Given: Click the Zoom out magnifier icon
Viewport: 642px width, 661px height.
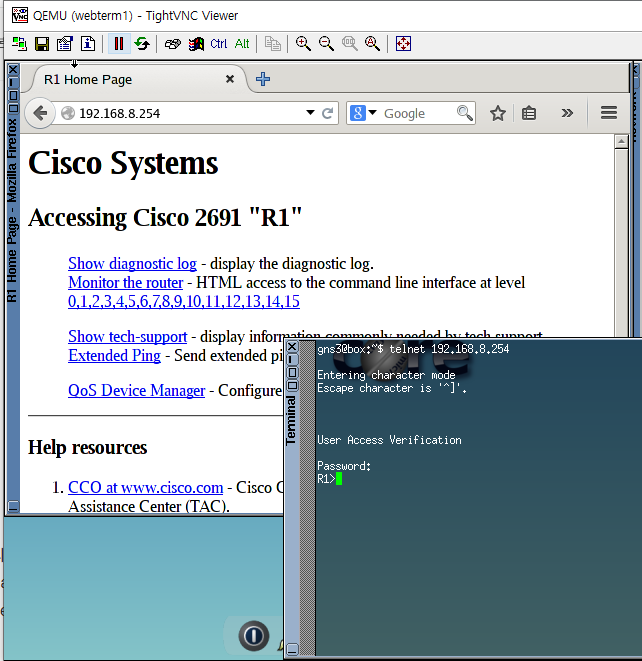Looking at the screenshot, I should [326, 43].
